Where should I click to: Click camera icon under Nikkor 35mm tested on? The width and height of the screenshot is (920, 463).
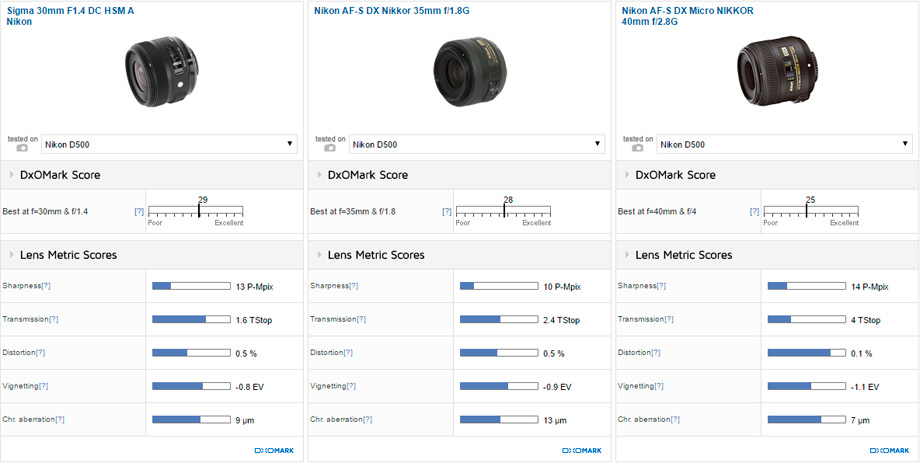coord(330,148)
